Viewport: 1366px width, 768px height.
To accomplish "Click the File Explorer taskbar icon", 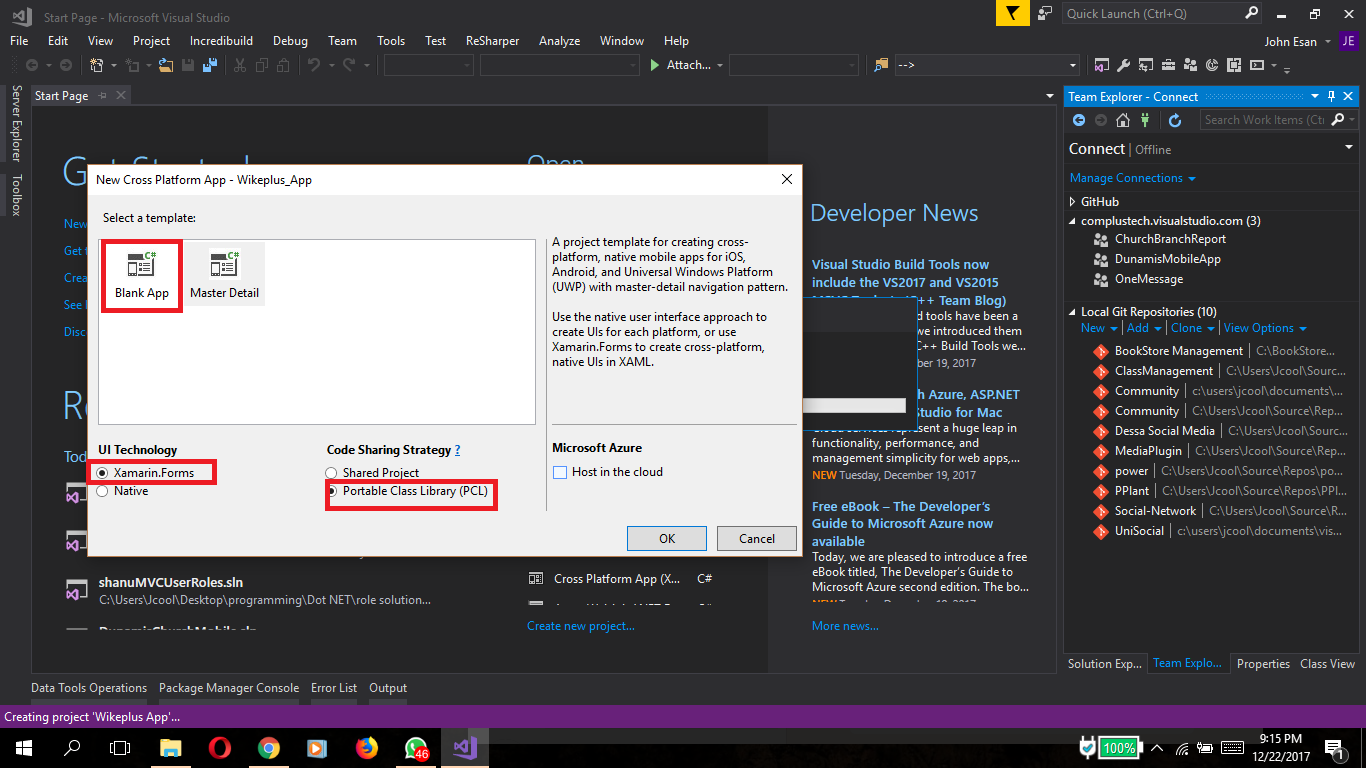I will pos(171,747).
